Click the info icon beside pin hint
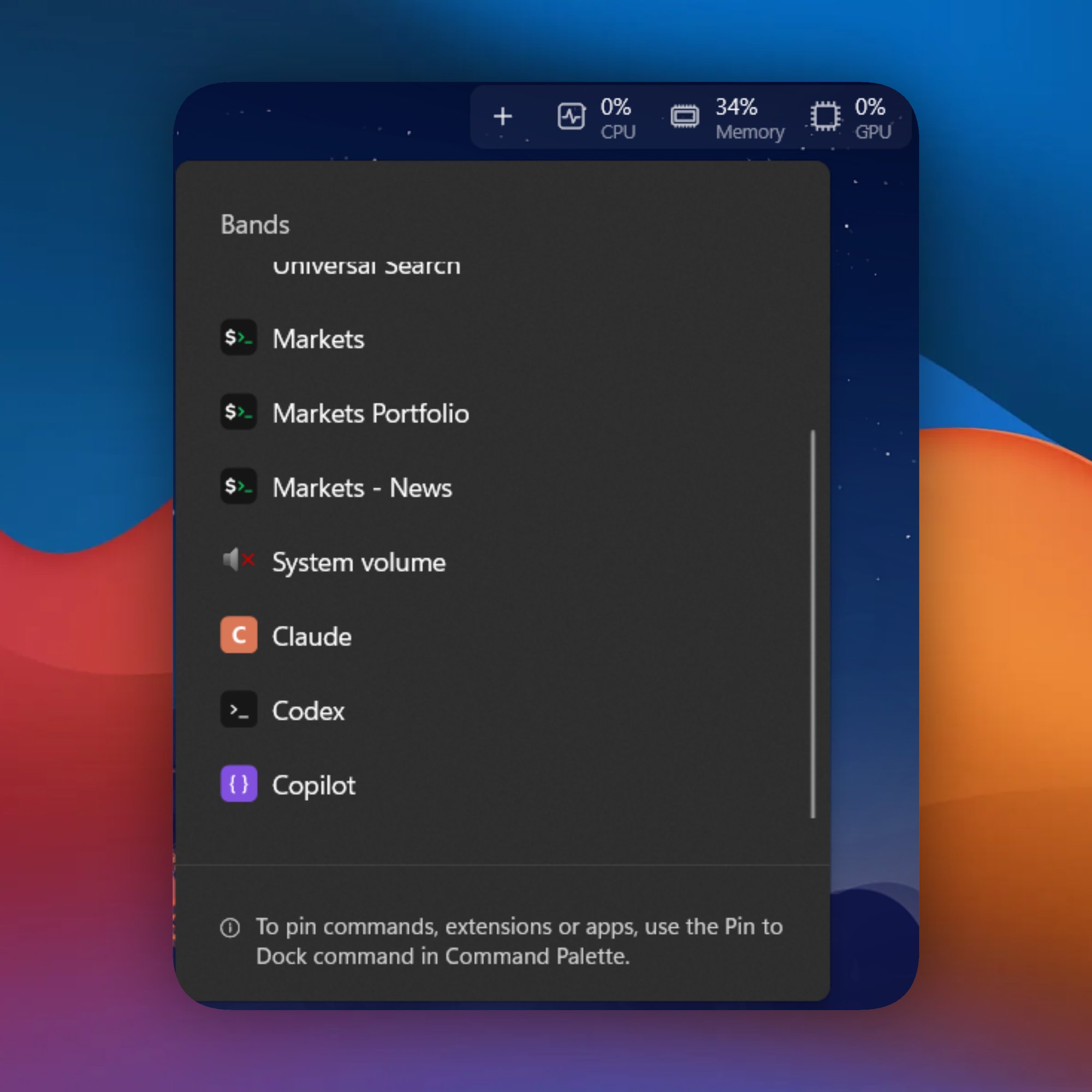This screenshot has width=1092, height=1092. [230, 928]
